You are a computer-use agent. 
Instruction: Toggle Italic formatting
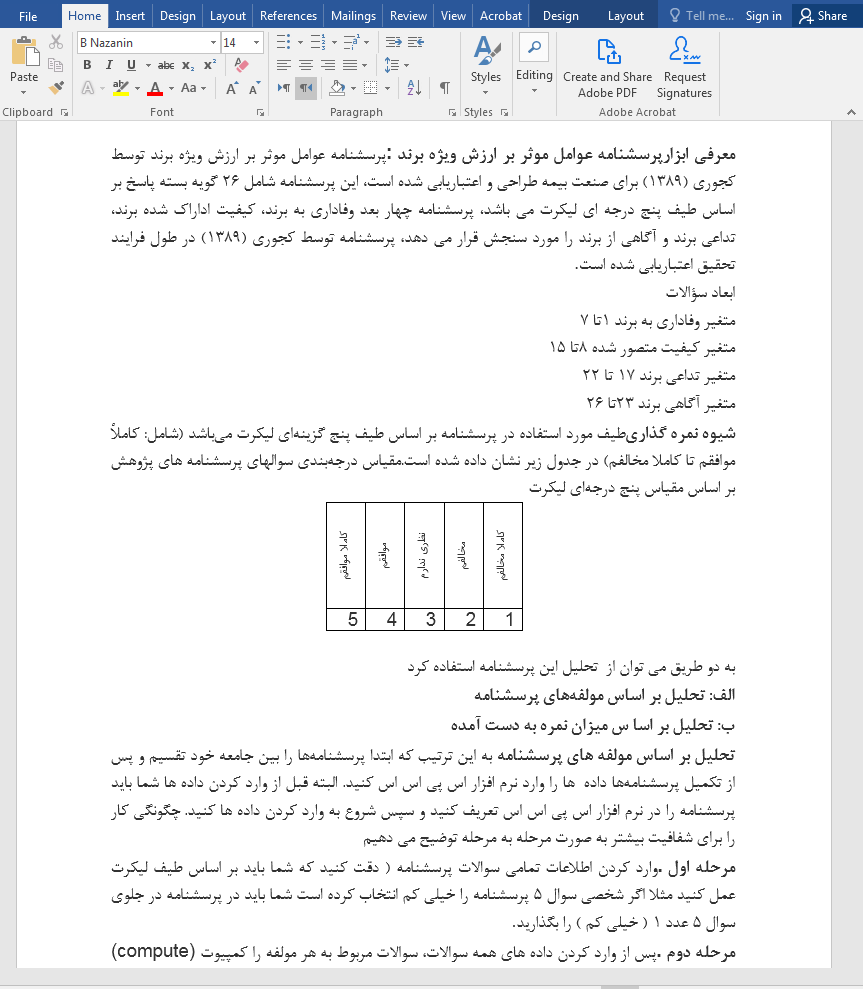point(109,65)
